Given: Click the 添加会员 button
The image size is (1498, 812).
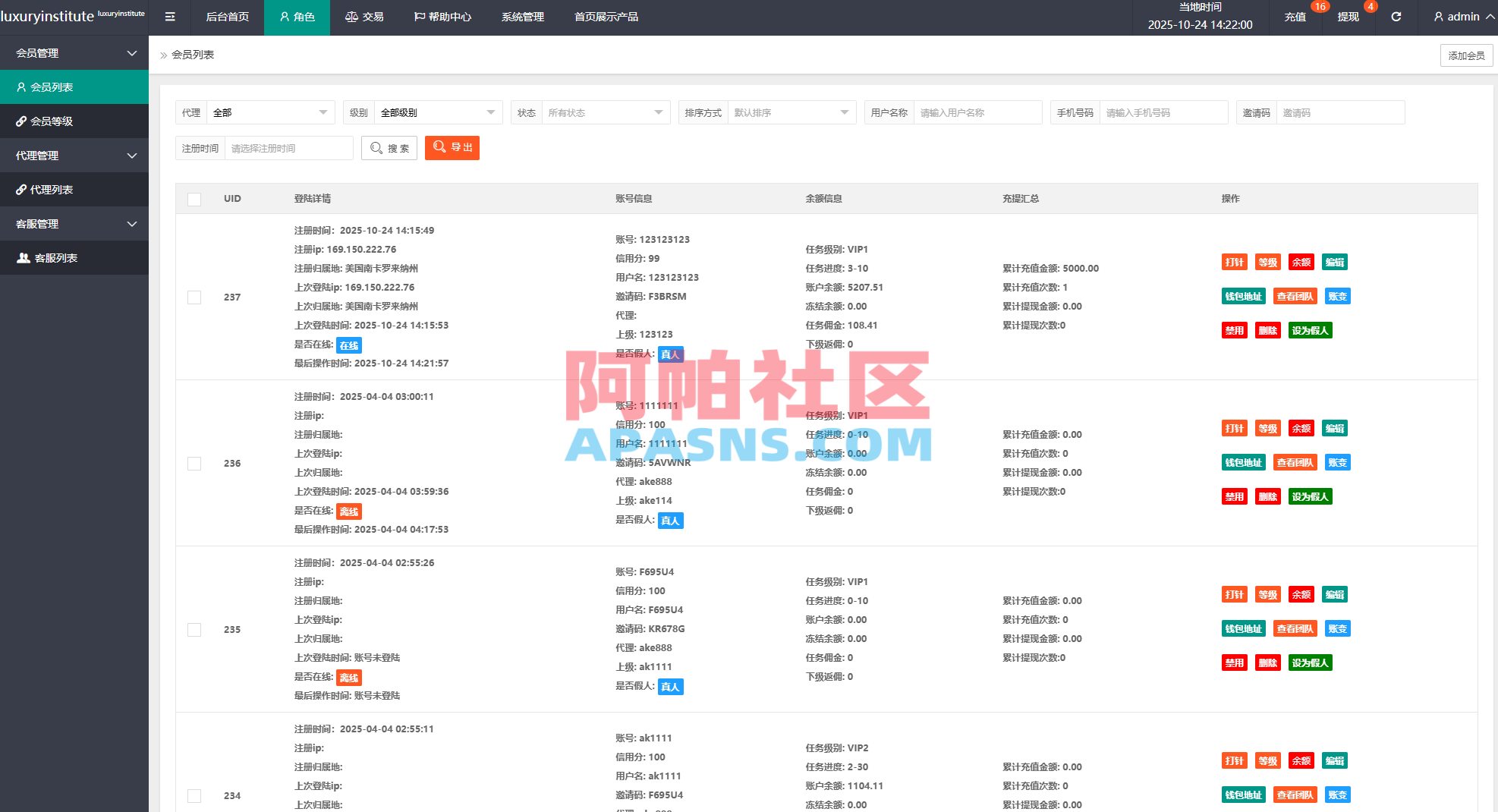Looking at the screenshot, I should (x=1466, y=55).
